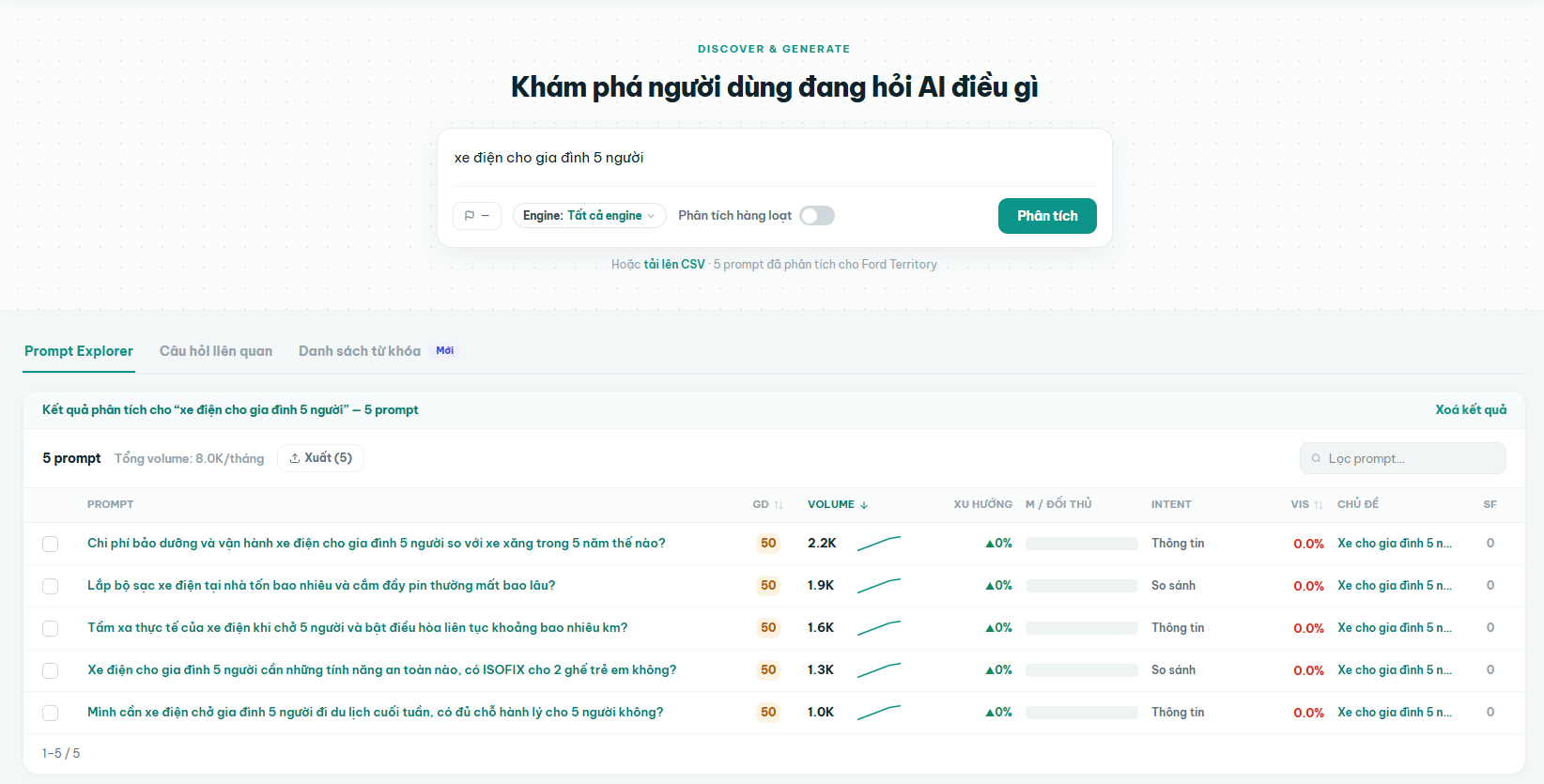
Task: Click the SF column header
Action: coord(1490,504)
